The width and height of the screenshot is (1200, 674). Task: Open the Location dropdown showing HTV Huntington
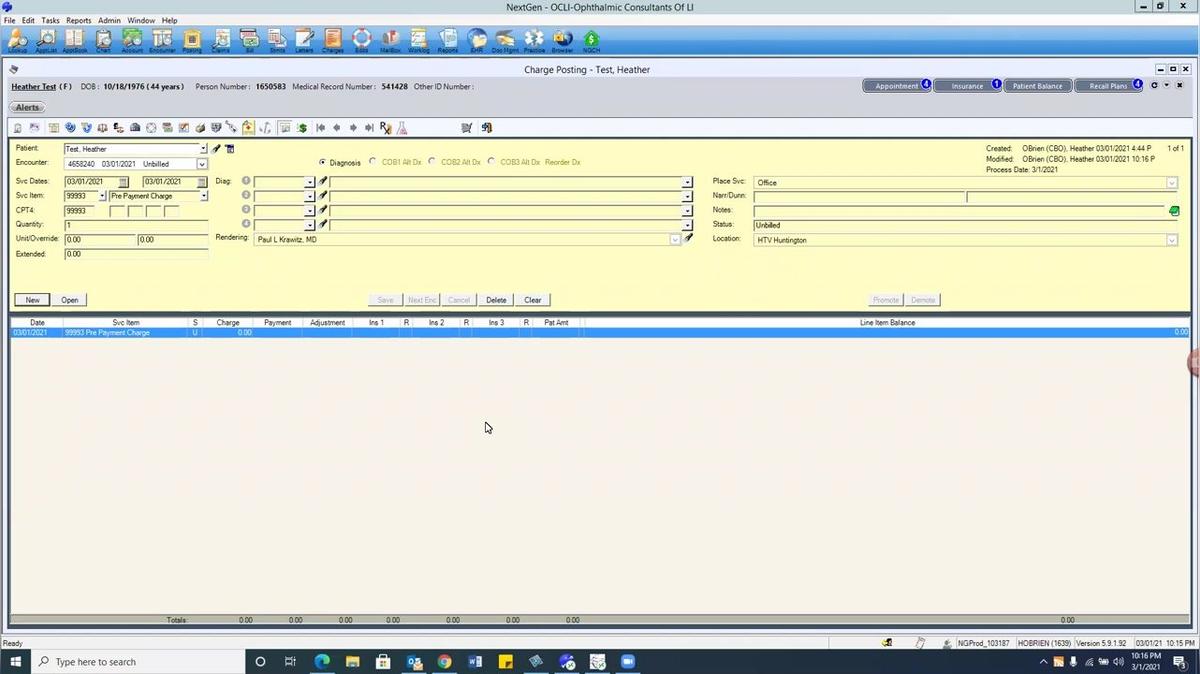(x=1171, y=240)
